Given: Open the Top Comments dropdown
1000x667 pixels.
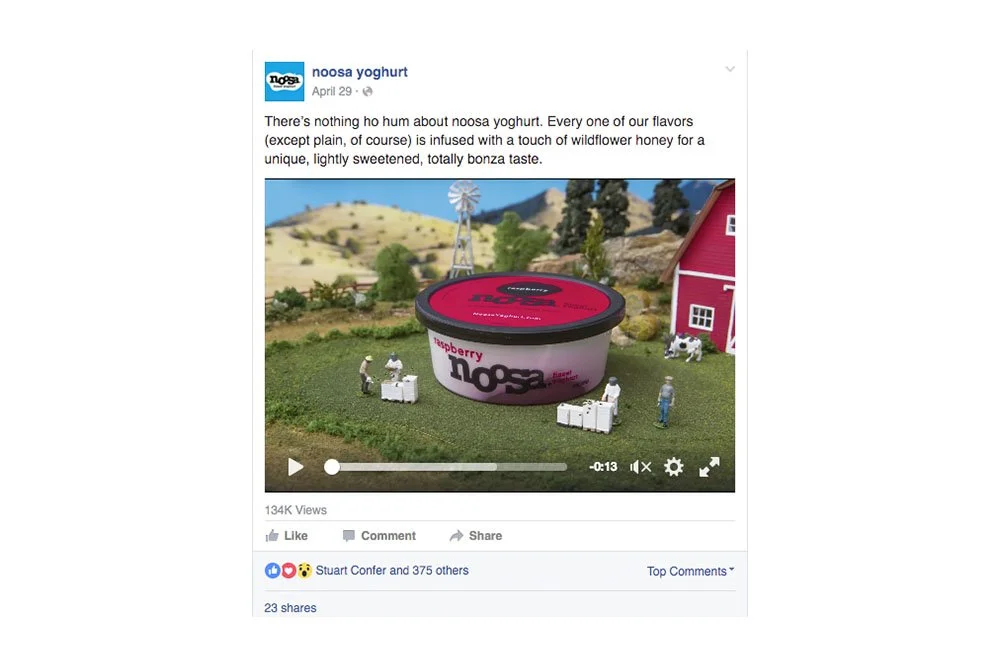Looking at the screenshot, I should point(690,571).
